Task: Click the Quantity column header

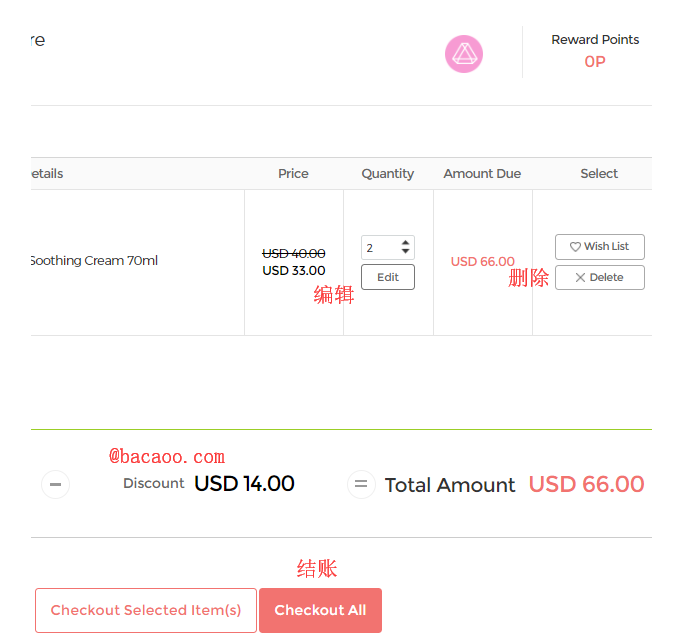Action: tap(387, 174)
